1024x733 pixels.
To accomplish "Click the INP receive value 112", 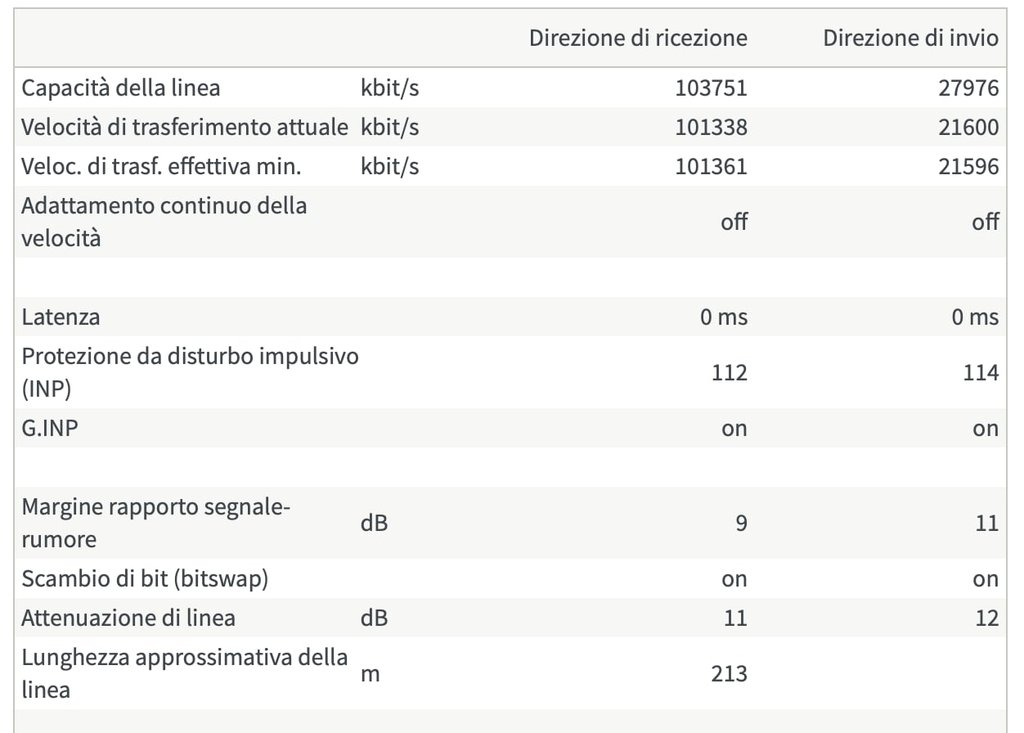I will pyautogui.click(x=729, y=373).
